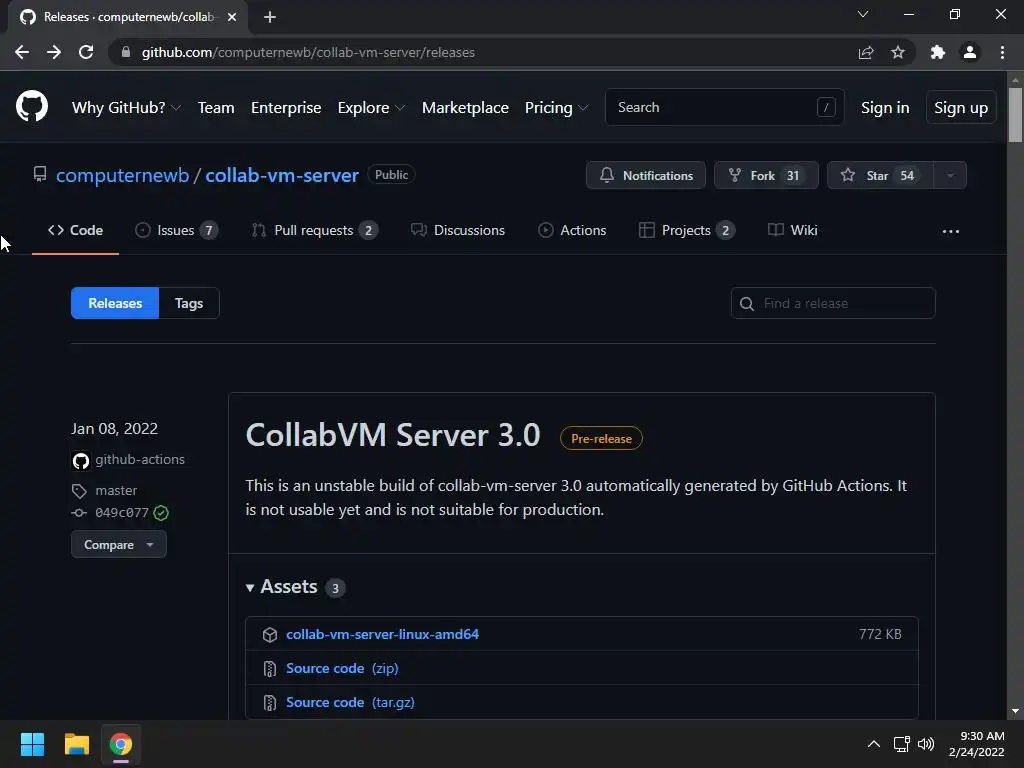The height and width of the screenshot is (768, 1024).
Task: Expand the Pricing dropdown menu
Action: tap(556, 108)
